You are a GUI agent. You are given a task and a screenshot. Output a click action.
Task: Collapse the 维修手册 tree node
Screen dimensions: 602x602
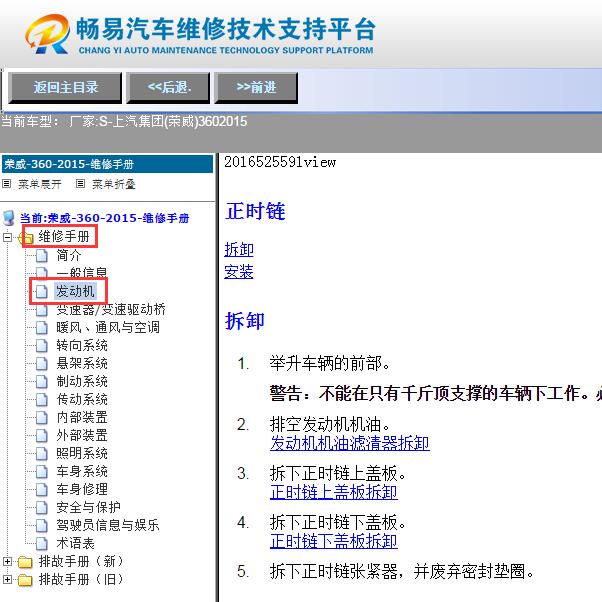click(7, 238)
